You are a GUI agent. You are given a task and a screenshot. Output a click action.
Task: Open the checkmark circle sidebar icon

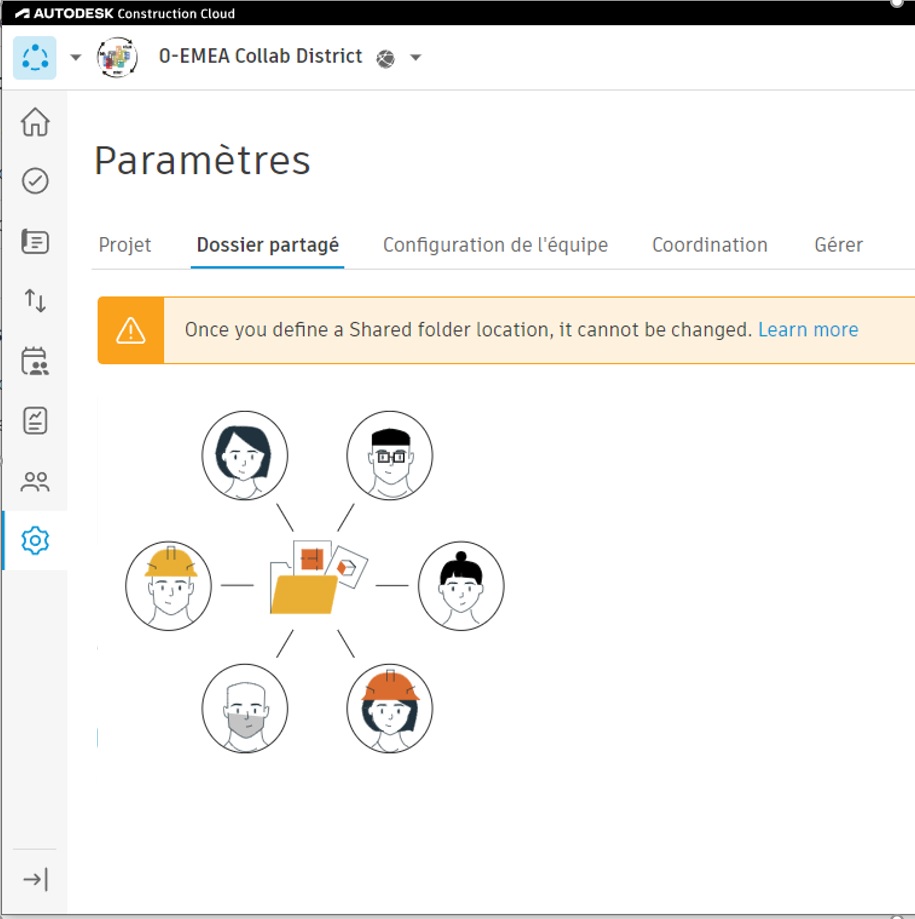[x=35, y=181]
